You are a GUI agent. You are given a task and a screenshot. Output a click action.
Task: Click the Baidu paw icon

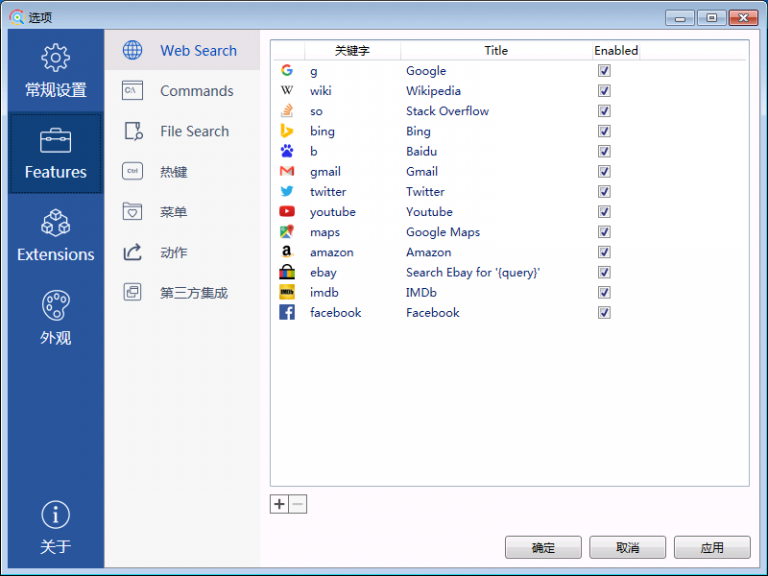(287, 152)
